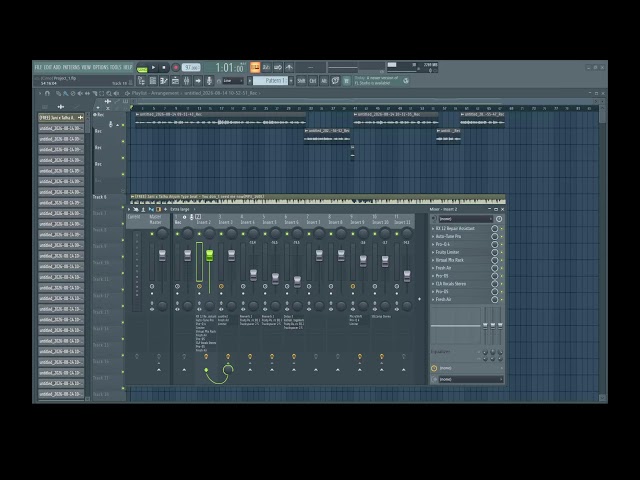Open the Playlist options arrow menu
This screenshot has width=640, height=480.
40,93
